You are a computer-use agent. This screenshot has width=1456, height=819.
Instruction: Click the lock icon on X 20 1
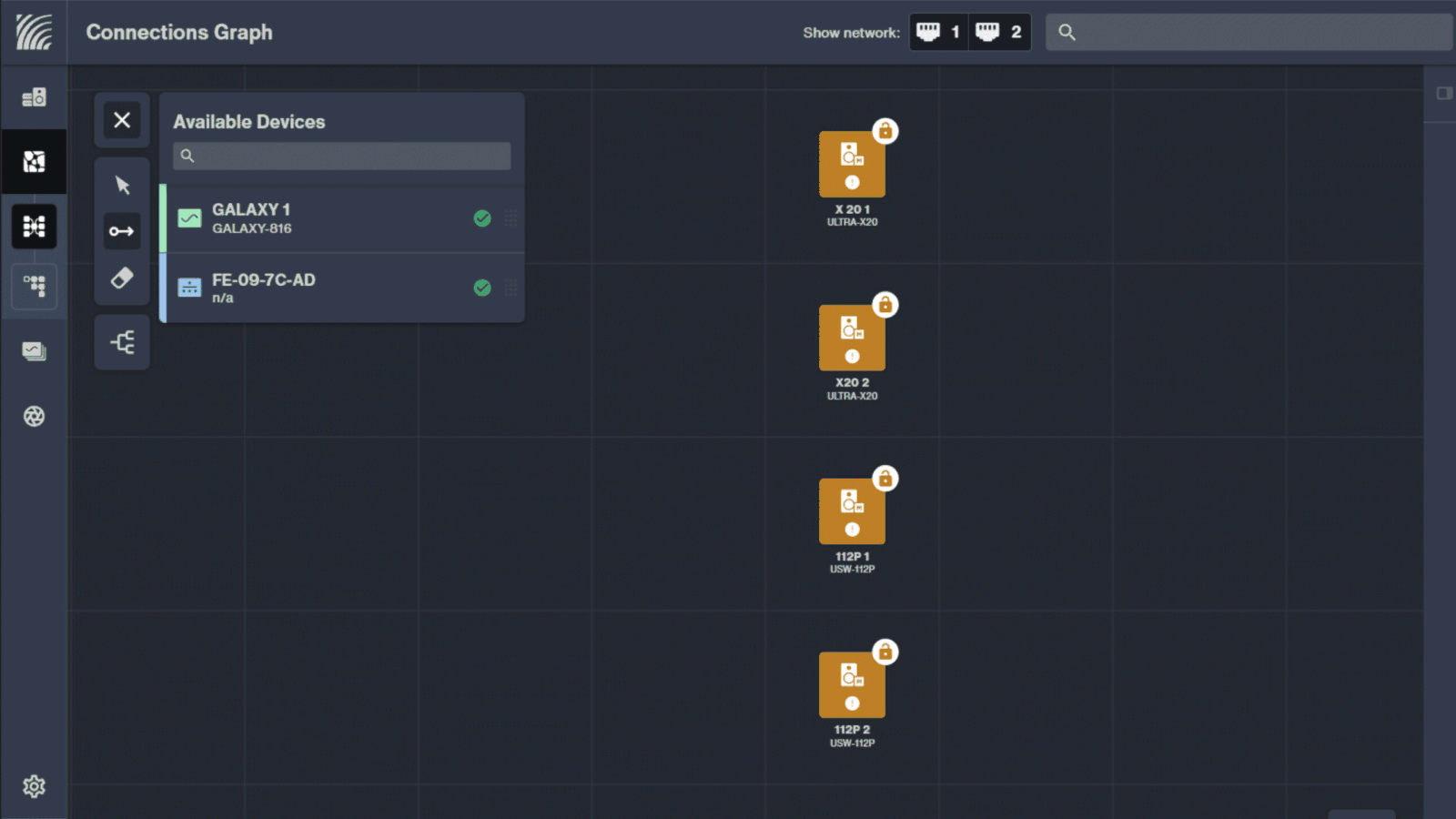884,132
